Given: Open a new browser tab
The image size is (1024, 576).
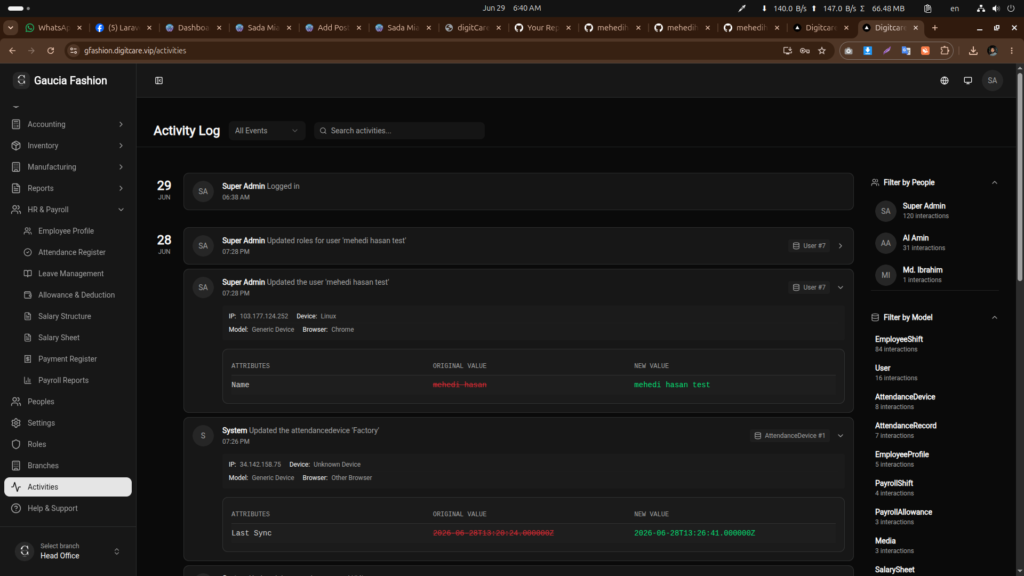Looking at the screenshot, I should (935, 27).
